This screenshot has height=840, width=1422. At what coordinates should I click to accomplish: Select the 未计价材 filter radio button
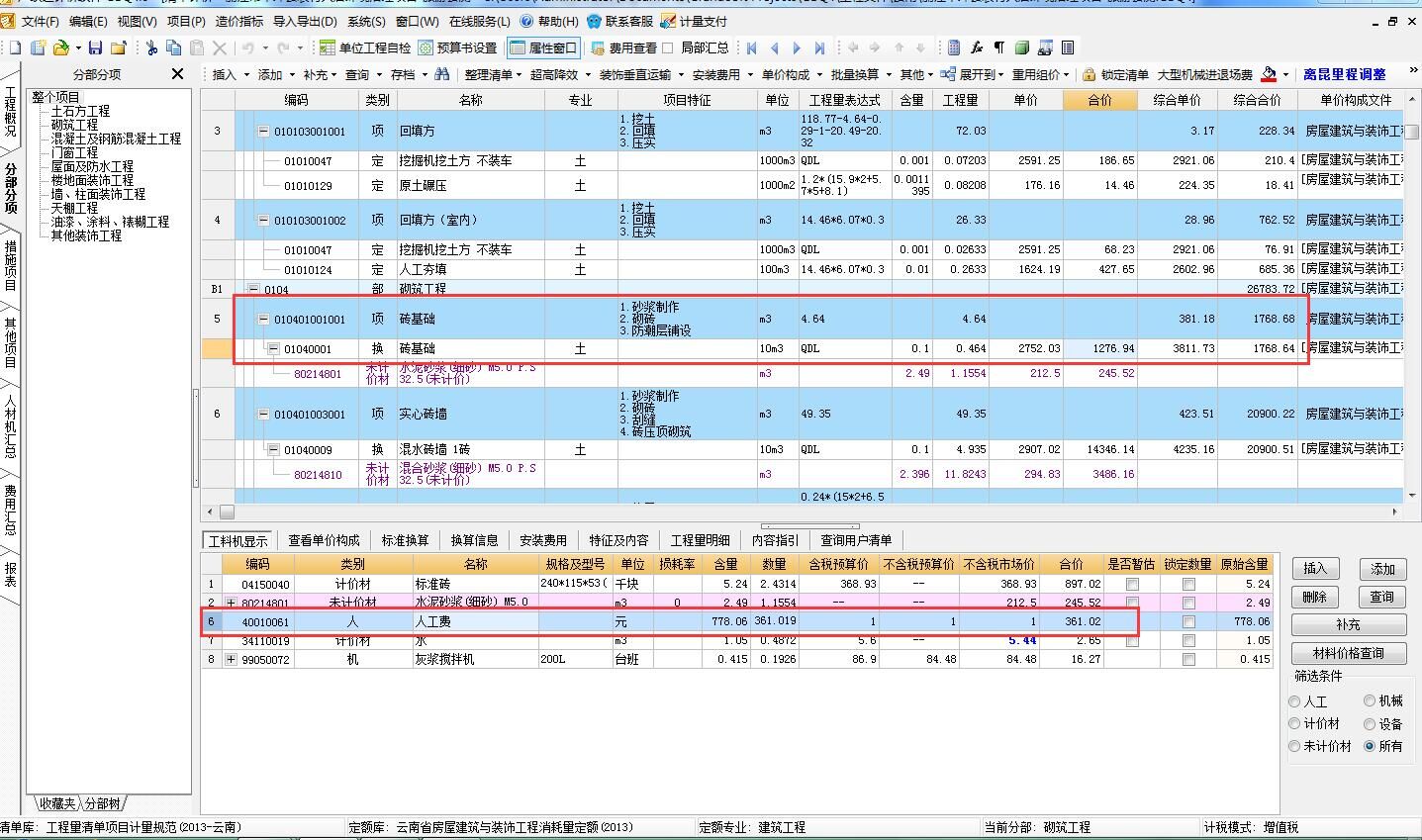point(1294,746)
